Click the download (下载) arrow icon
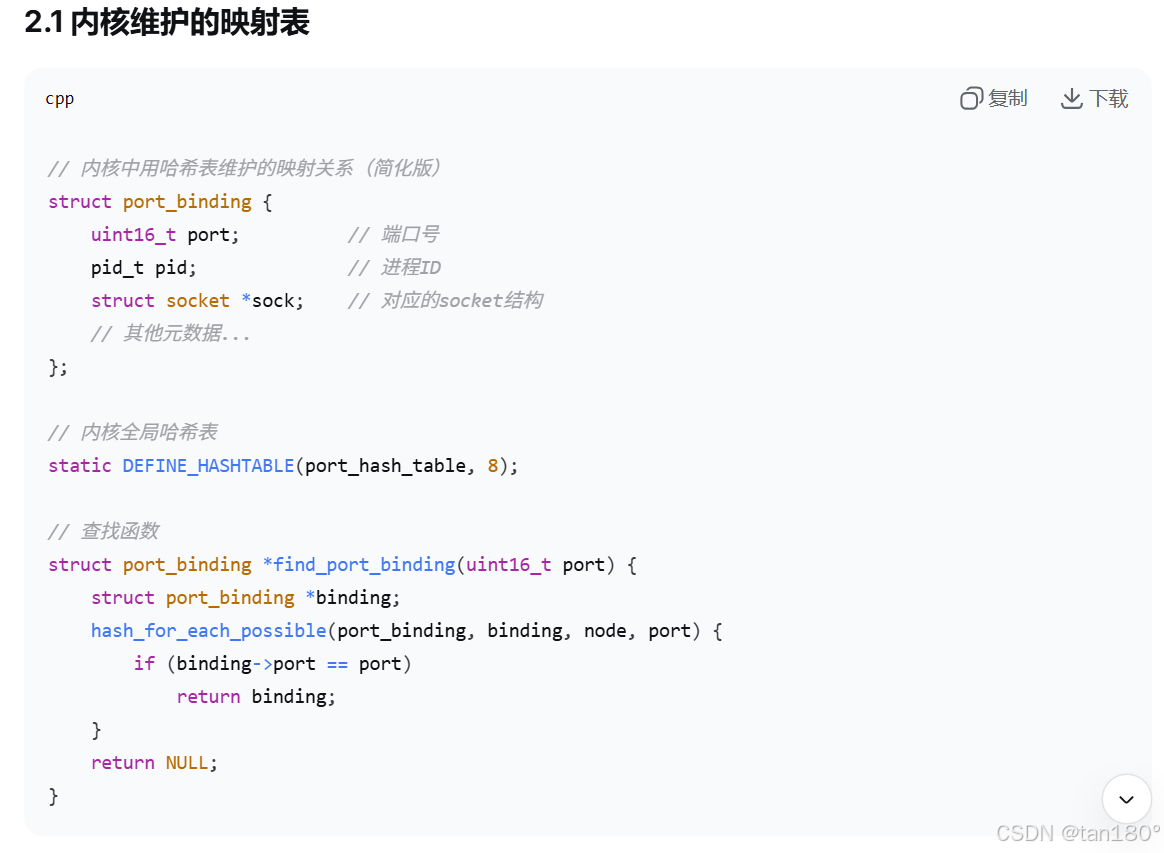 click(x=1071, y=99)
